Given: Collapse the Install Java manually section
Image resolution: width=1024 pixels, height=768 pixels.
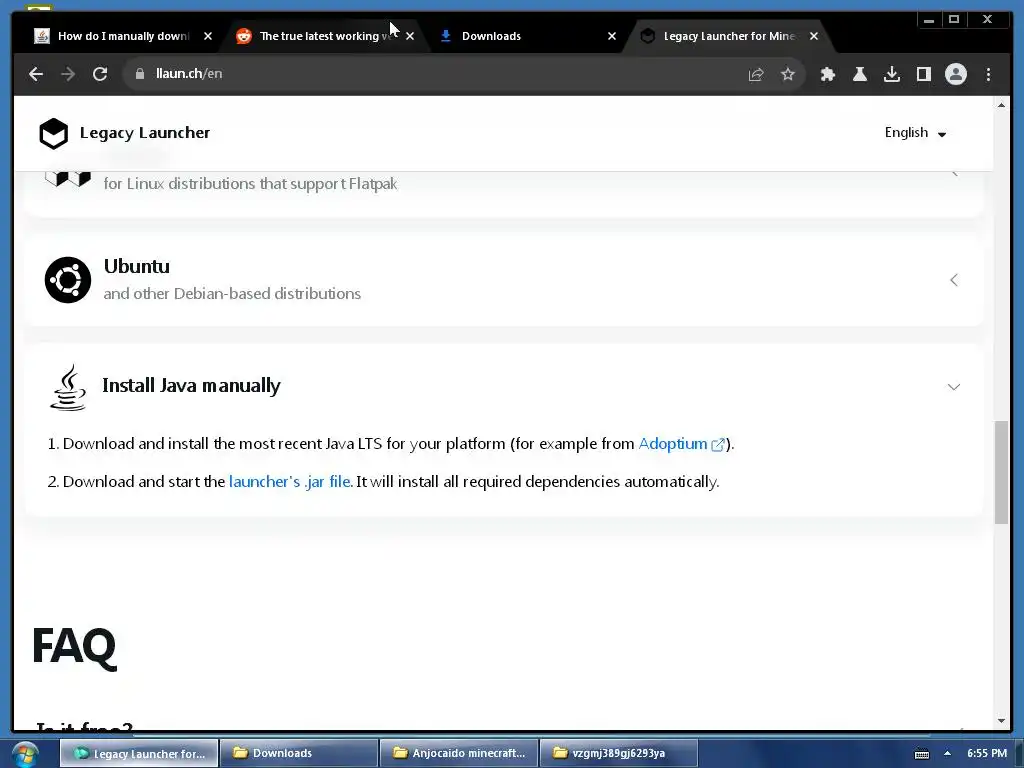Looking at the screenshot, I should [x=953, y=387].
